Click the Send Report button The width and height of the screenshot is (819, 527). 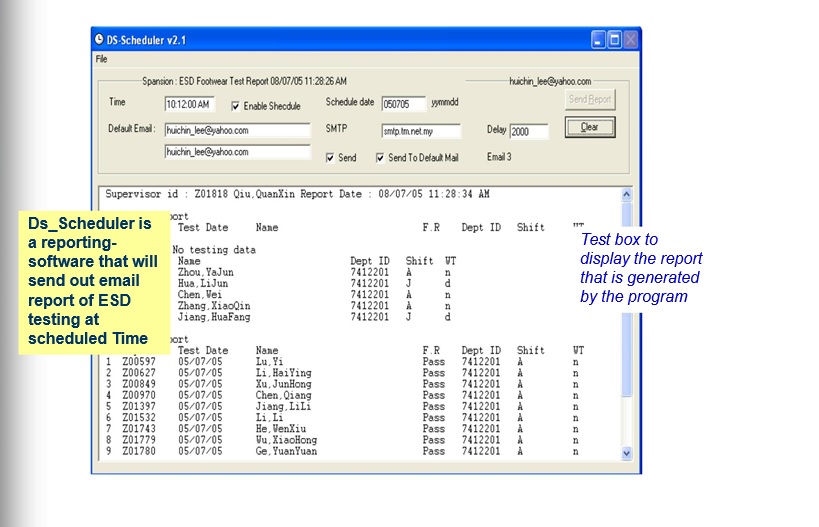590,100
